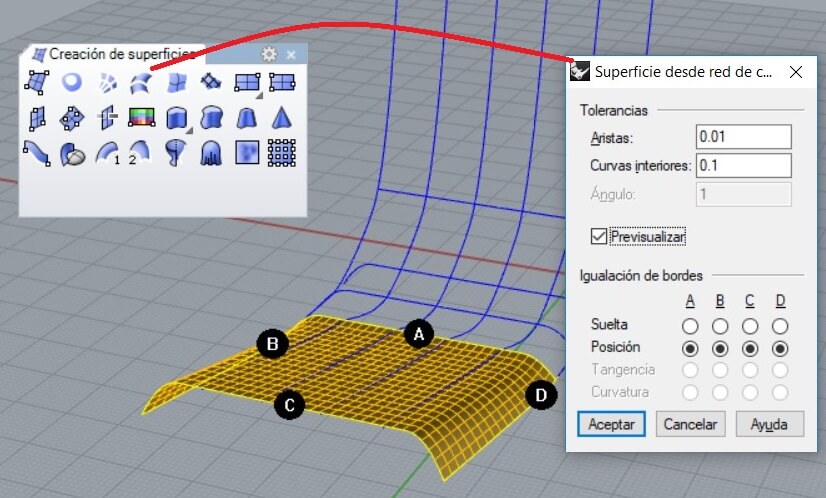Select Posición radio for edge D
Image resolution: width=826 pixels, height=498 pixels.
[780, 349]
